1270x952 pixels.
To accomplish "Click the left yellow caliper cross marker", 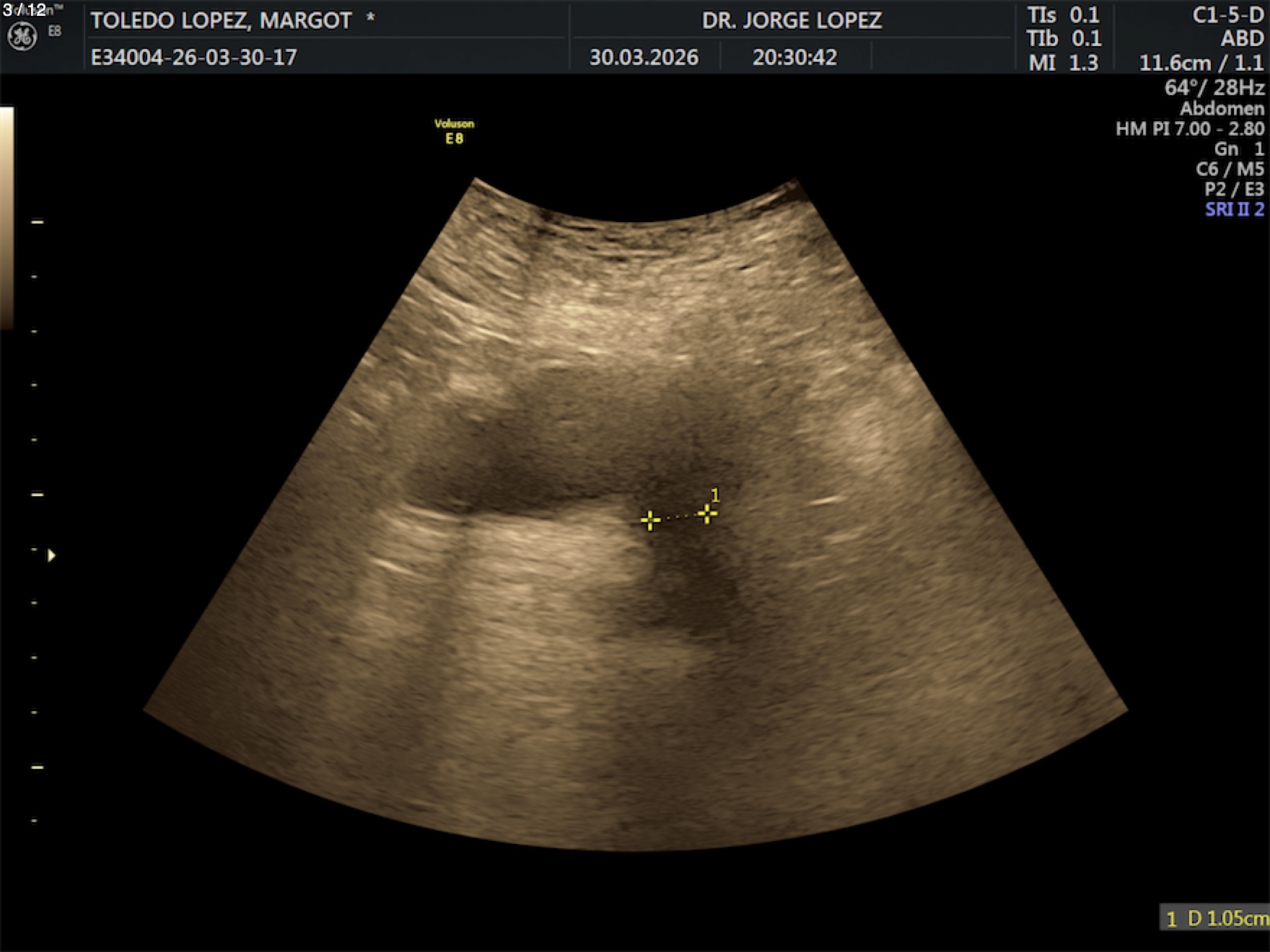I will tap(650, 520).
